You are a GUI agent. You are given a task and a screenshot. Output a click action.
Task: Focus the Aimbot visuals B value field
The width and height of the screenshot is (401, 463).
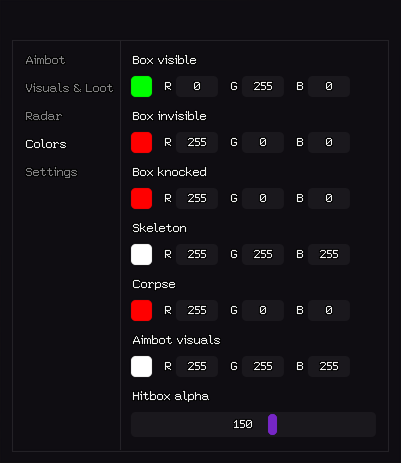click(329, 367)
